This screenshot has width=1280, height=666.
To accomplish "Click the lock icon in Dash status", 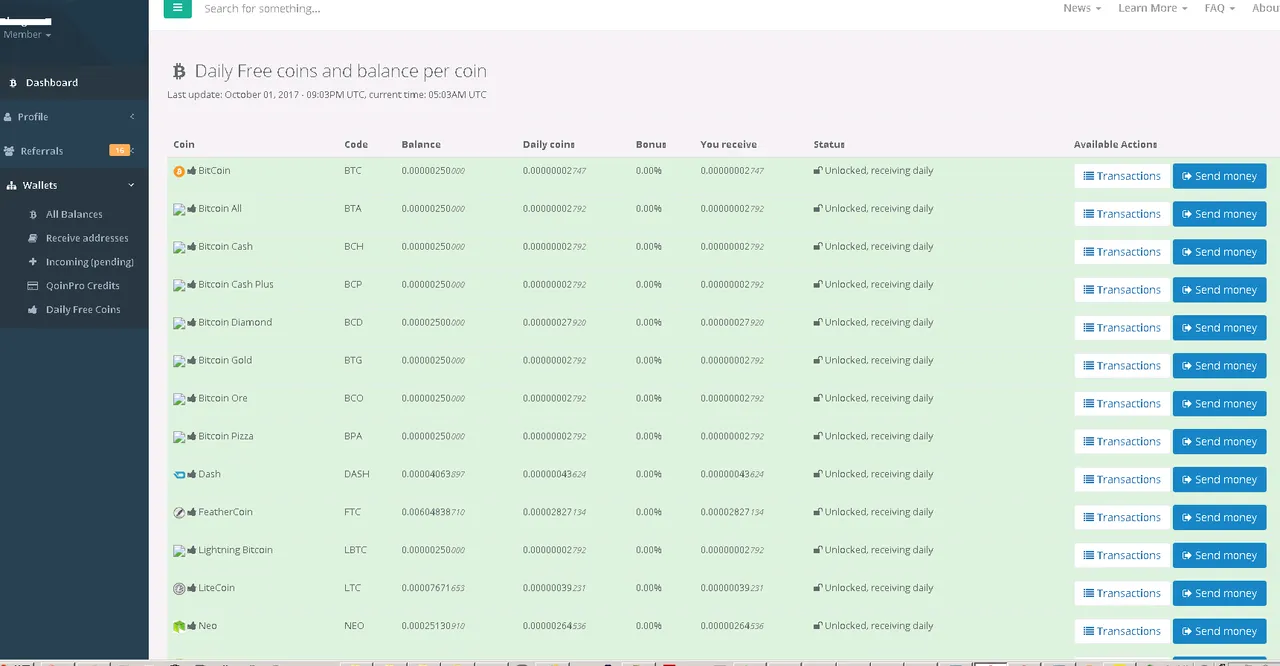I will tap(818, 475).
